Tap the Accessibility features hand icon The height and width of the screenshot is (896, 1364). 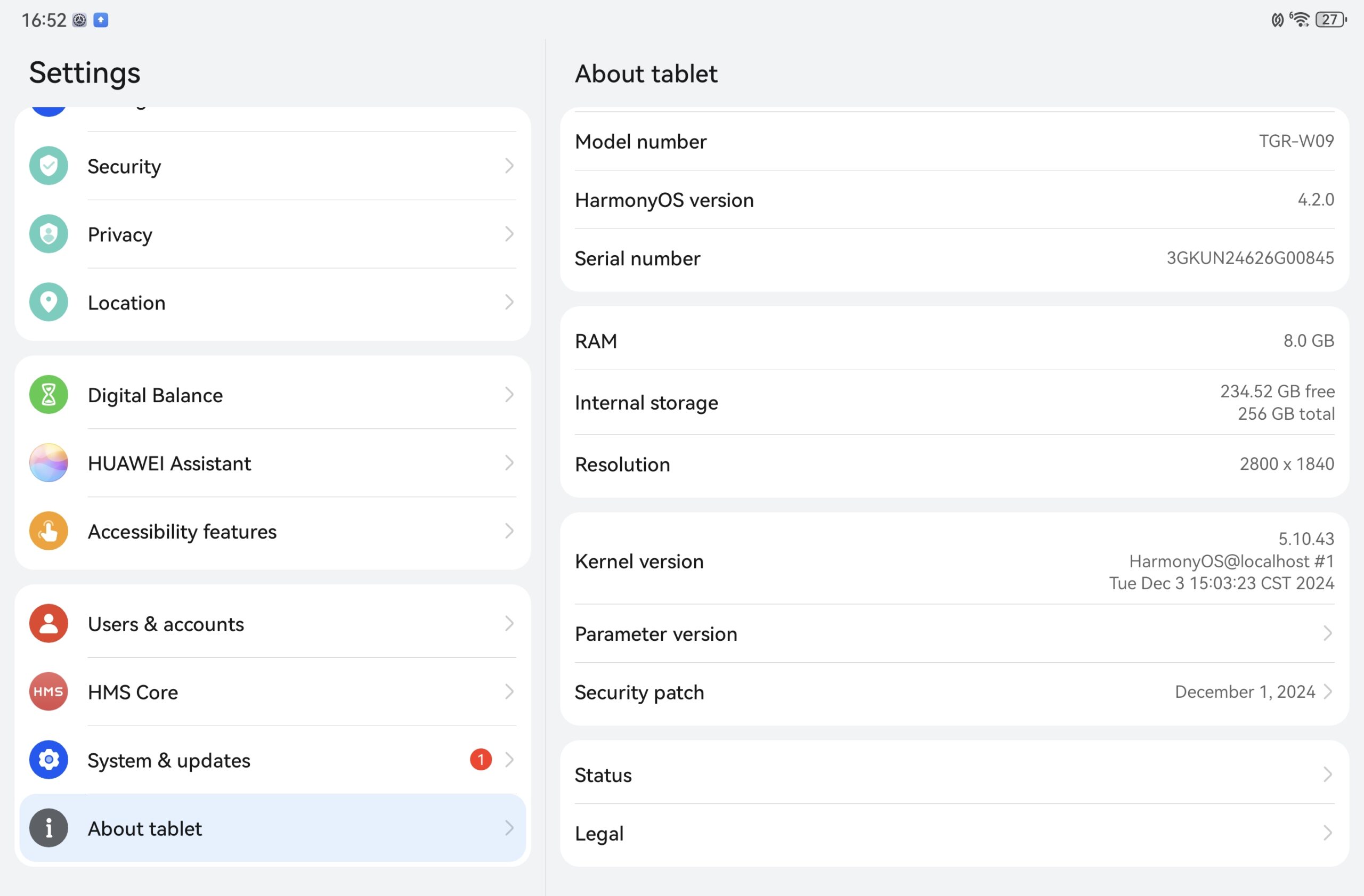click(48, 531)
